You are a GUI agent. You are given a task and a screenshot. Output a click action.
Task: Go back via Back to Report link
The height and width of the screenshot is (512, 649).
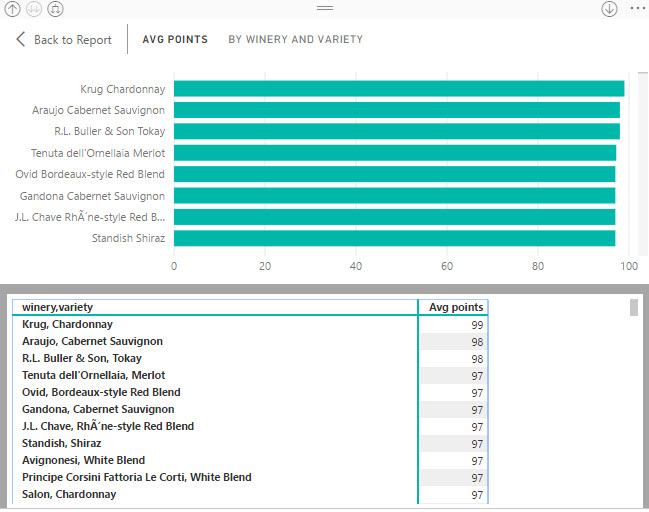pos(72,40)
